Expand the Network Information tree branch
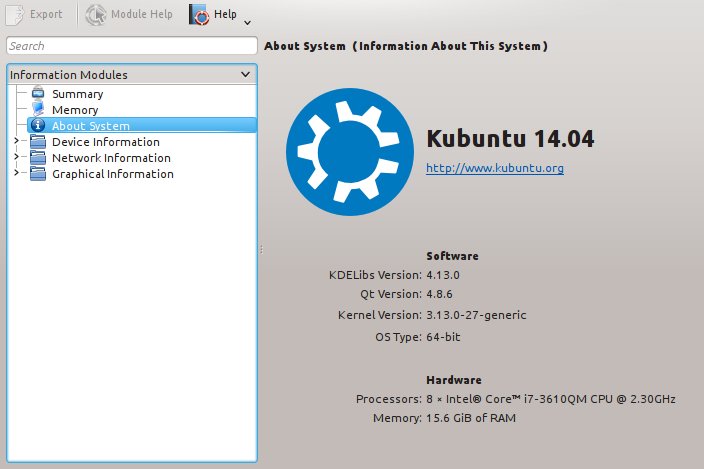 16,158
